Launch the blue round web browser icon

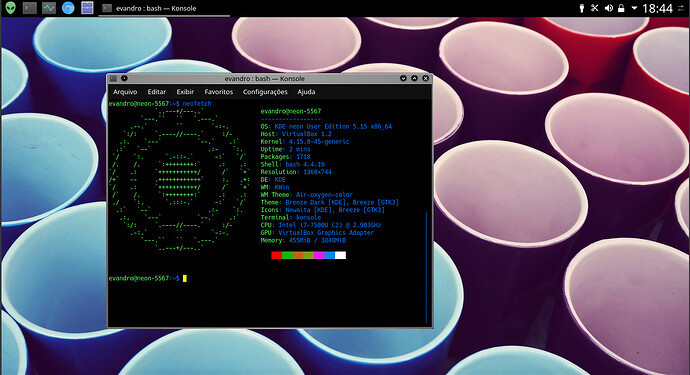click(68, 8)
